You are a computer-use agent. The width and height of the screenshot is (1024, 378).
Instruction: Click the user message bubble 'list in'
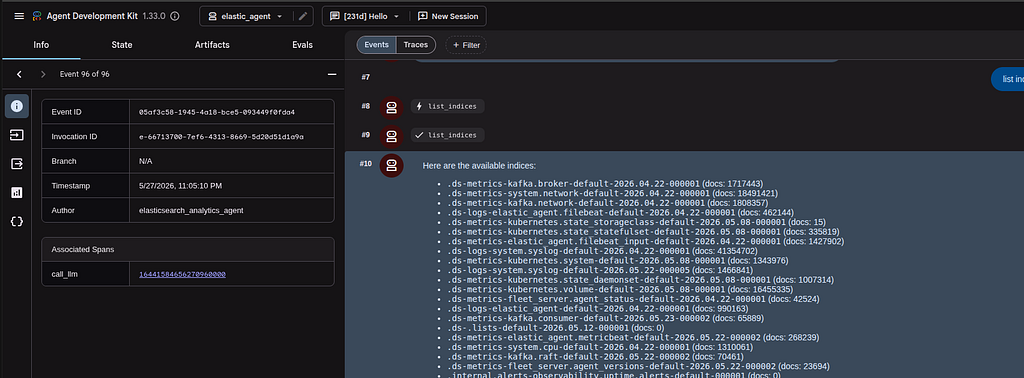coord(1008,79)
